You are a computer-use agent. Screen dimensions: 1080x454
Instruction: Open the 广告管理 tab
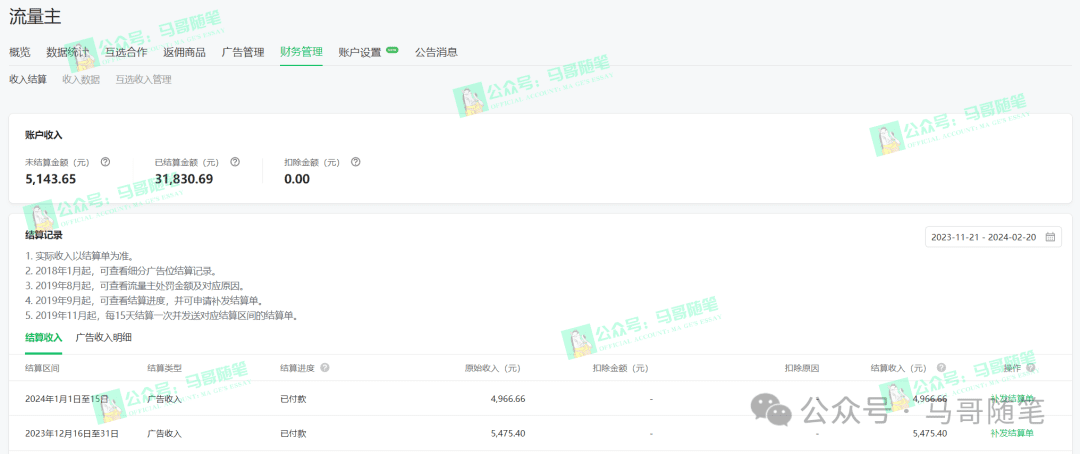242,52
